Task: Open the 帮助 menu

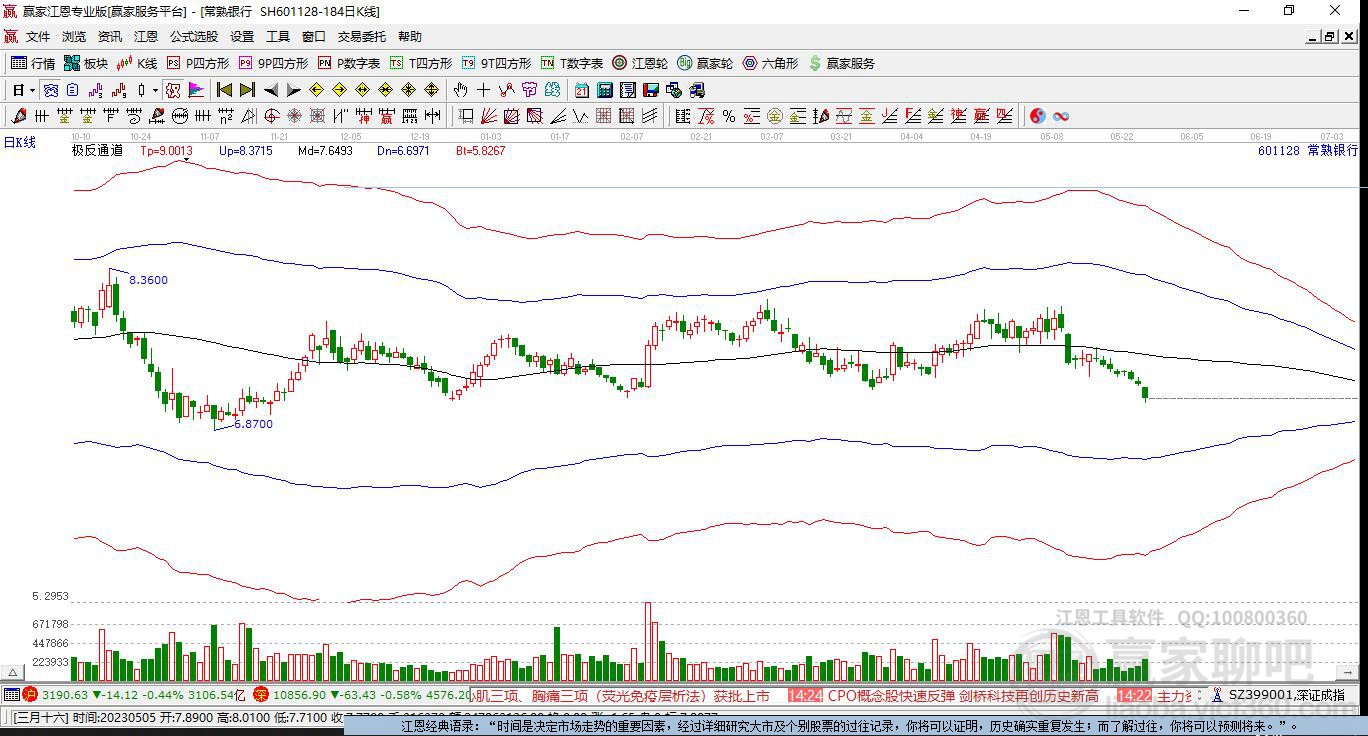Action: (x=410, y=36)
